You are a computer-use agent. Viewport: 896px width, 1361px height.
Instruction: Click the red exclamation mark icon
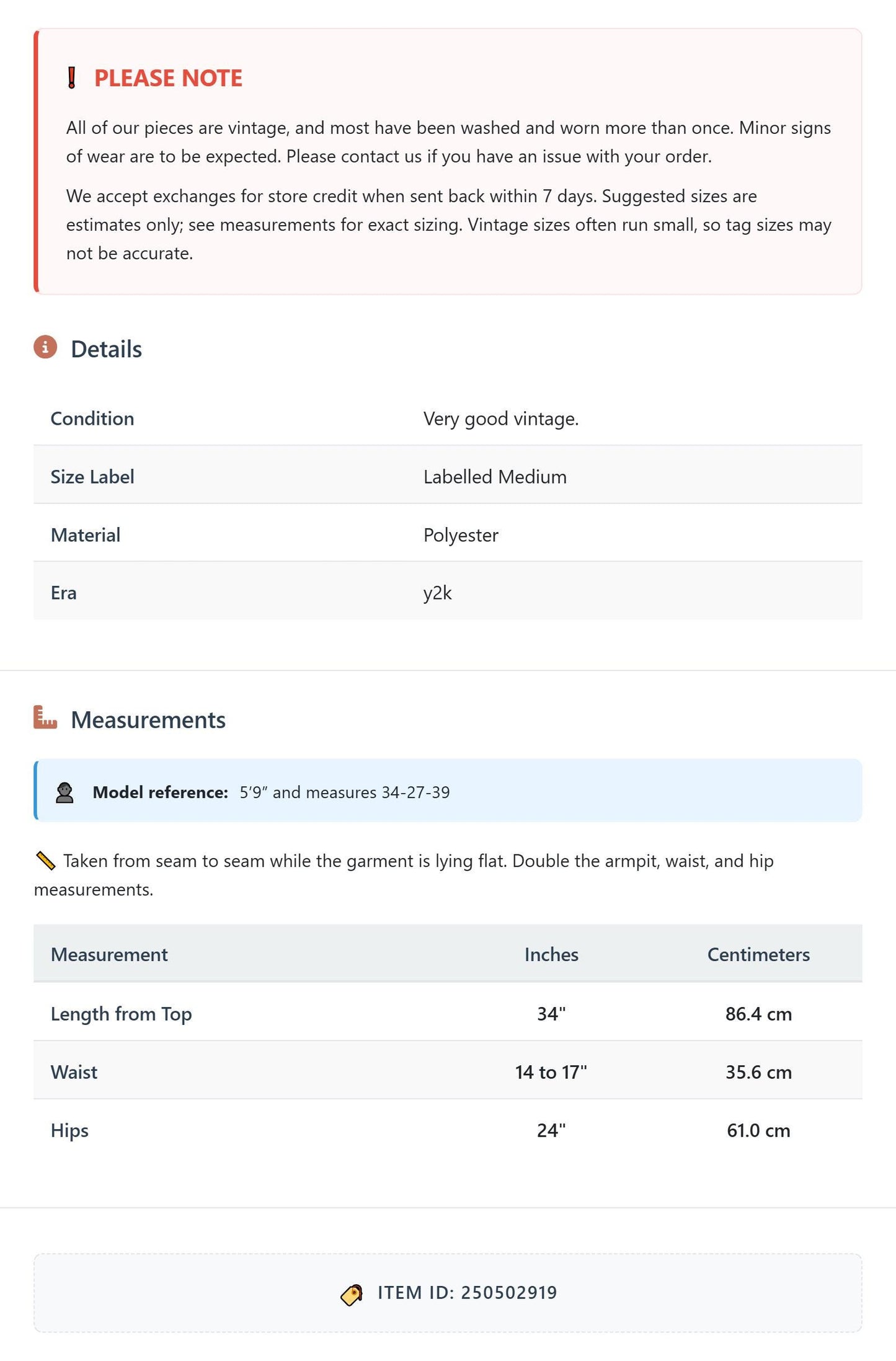pyautogui.click(x=71, y=78)
